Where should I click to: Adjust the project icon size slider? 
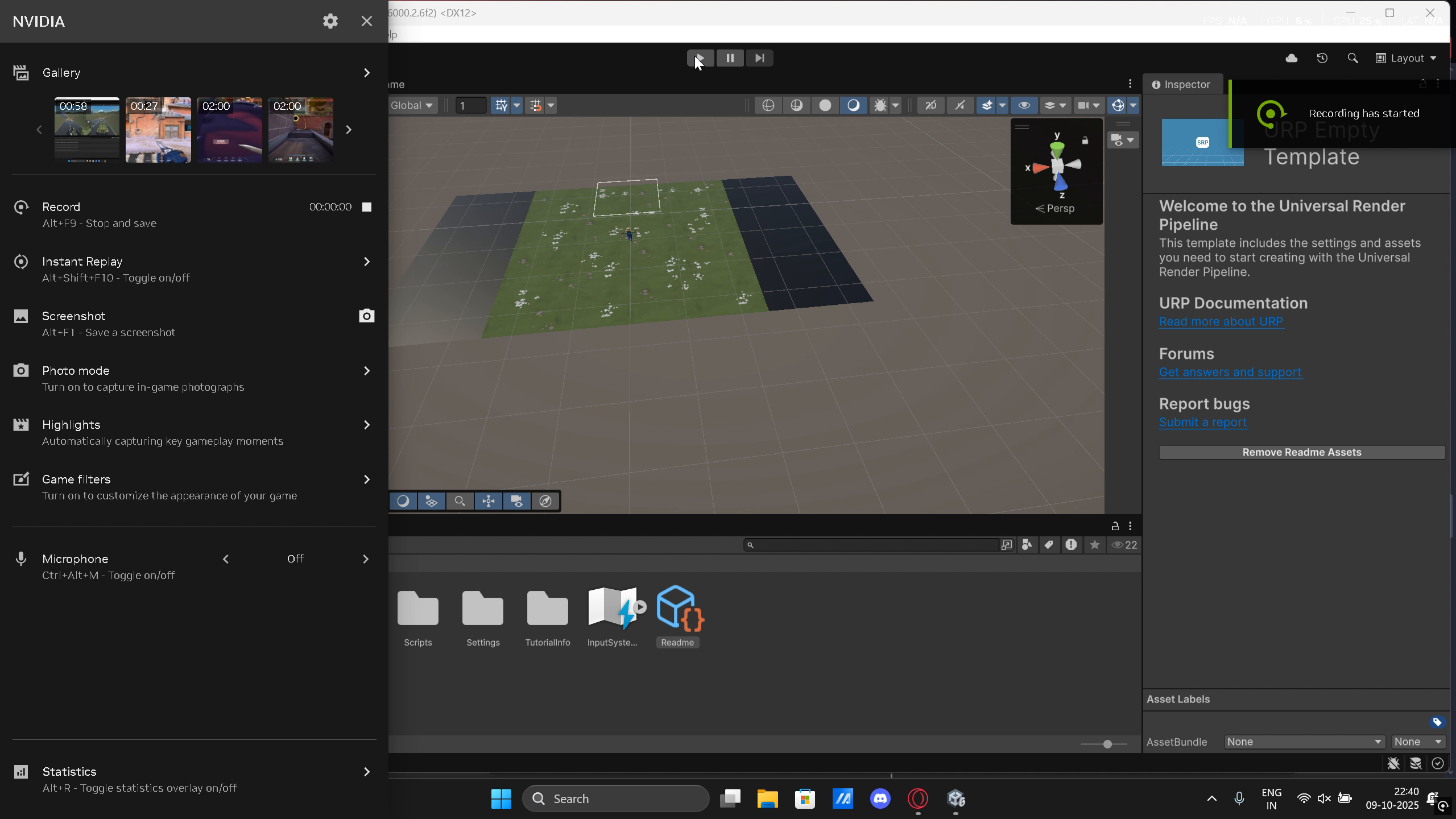pyautogui.click(x=1107, y=744)
